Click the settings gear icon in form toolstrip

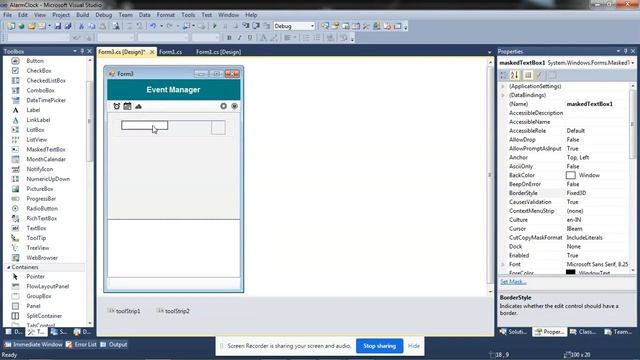coord(223,106)
